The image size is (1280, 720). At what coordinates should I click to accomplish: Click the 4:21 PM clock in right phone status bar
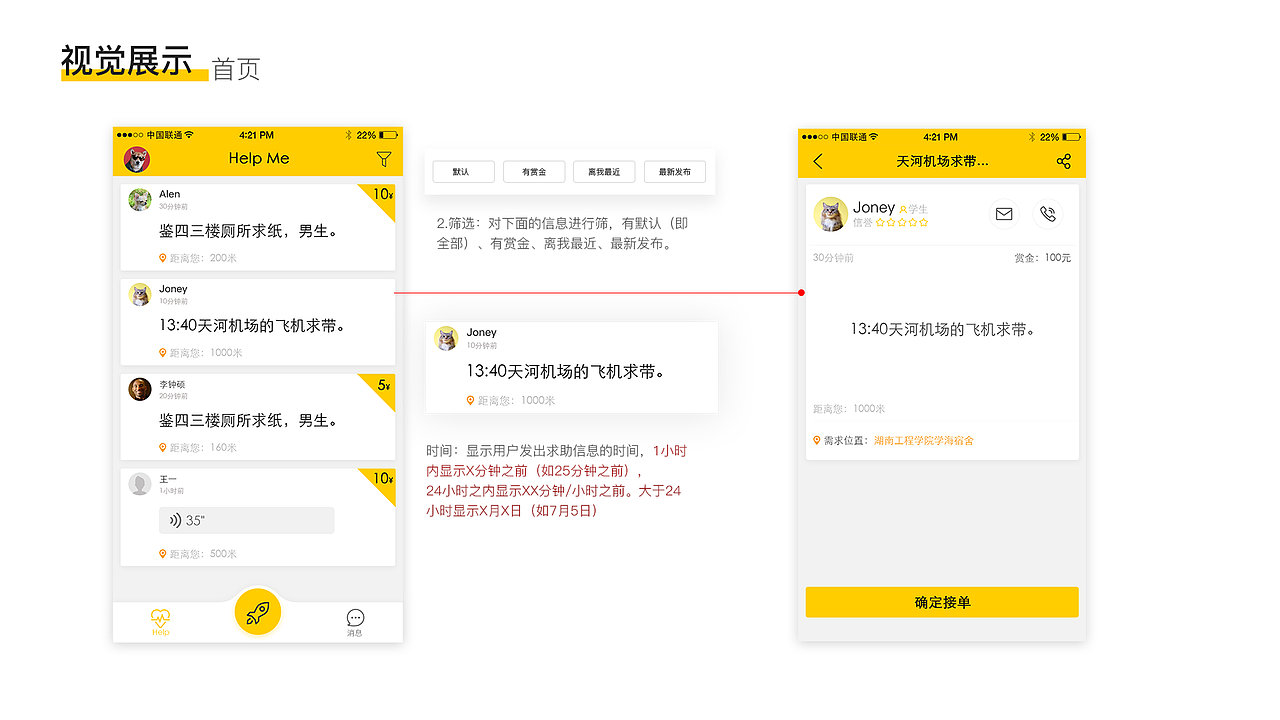pyautogui.click(x=940, y=137)
